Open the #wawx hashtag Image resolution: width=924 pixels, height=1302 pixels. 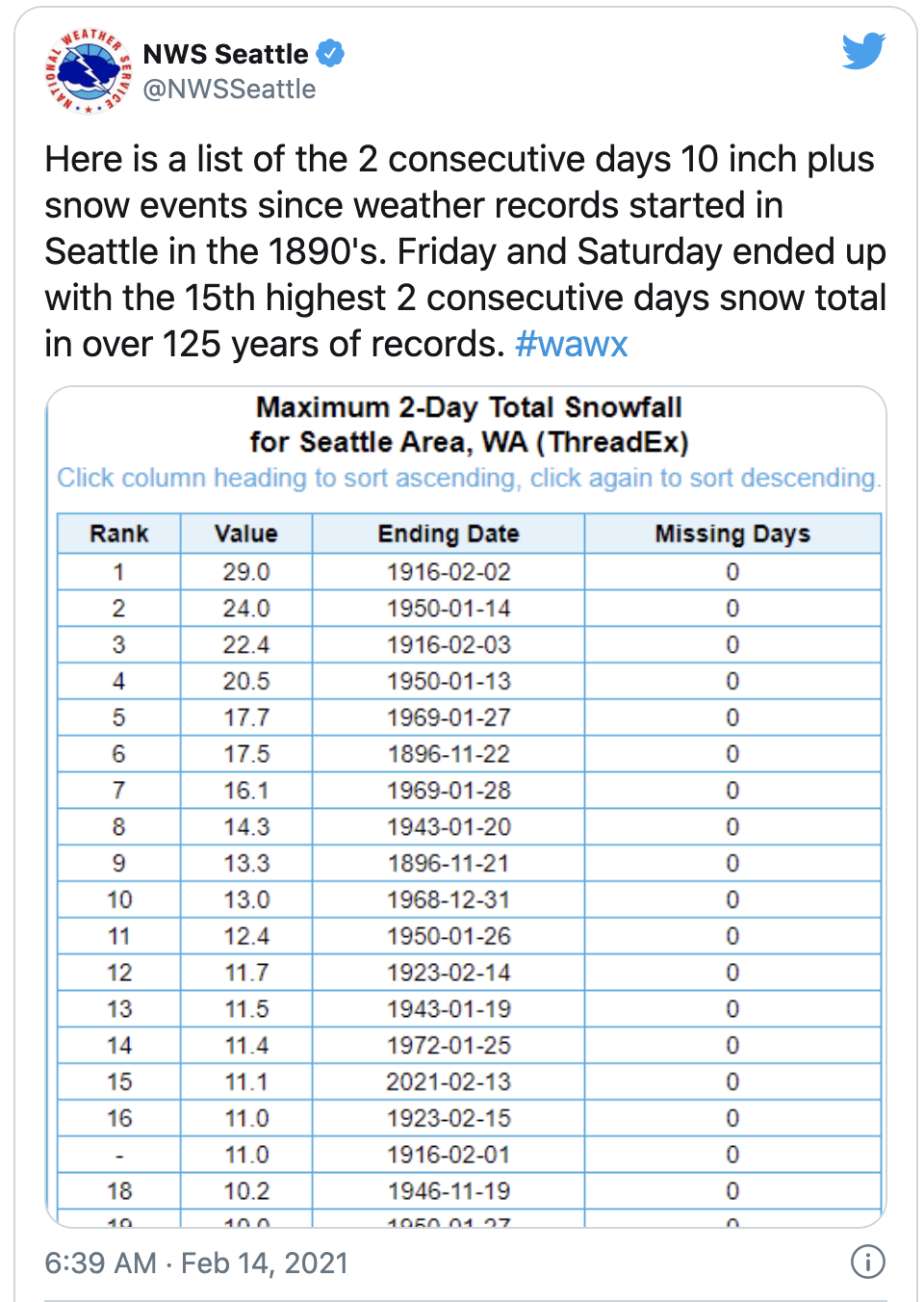(571, 344)
